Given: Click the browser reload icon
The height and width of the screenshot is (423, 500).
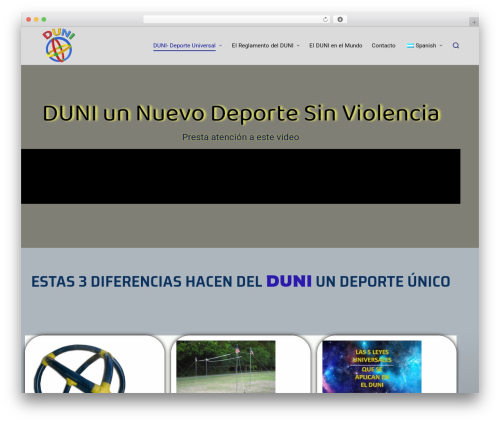Looking at the screenshot, I should coord(325,20).
